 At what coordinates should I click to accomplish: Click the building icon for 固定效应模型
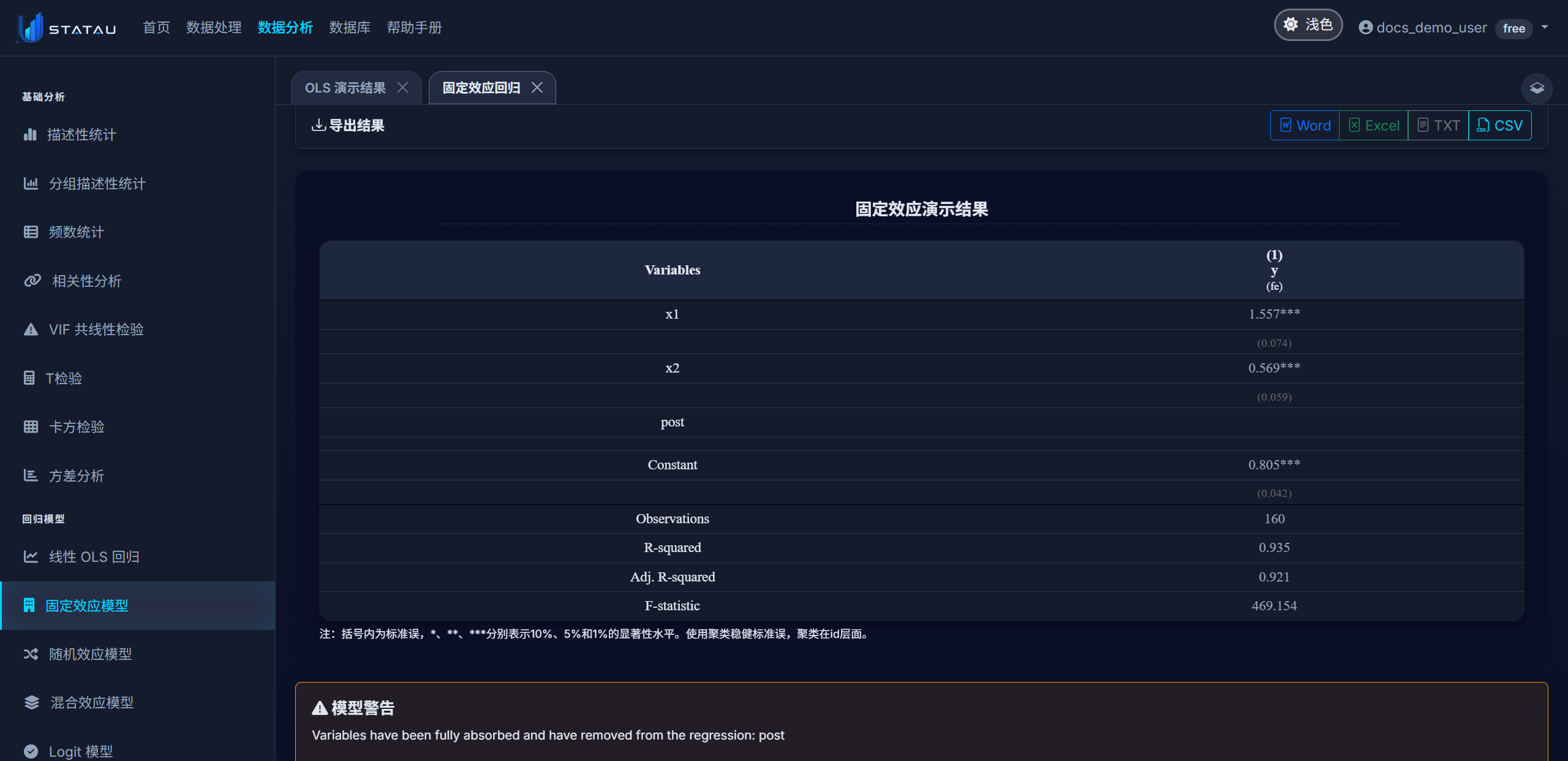coord(29,605)
